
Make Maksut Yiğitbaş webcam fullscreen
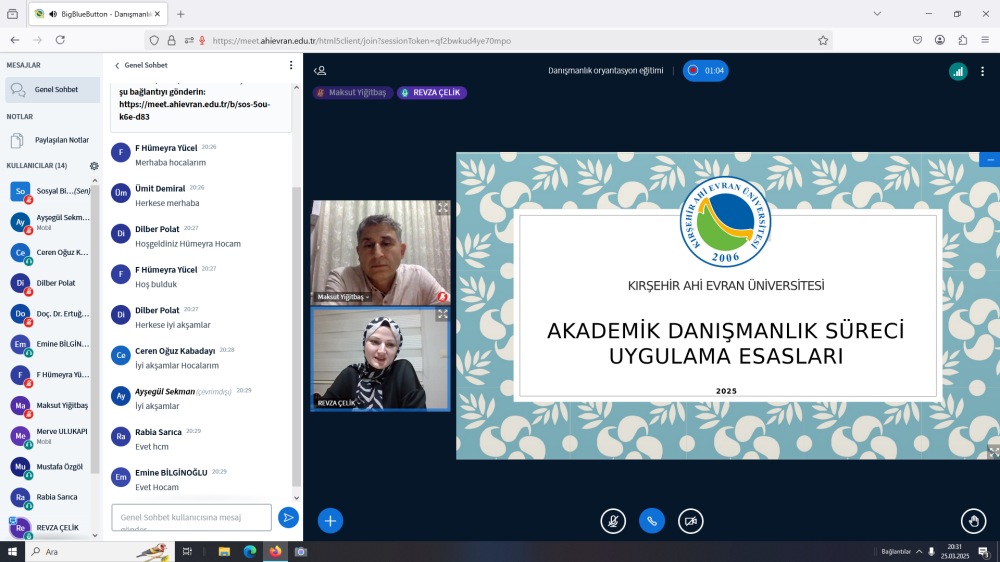tap(443, 208)
